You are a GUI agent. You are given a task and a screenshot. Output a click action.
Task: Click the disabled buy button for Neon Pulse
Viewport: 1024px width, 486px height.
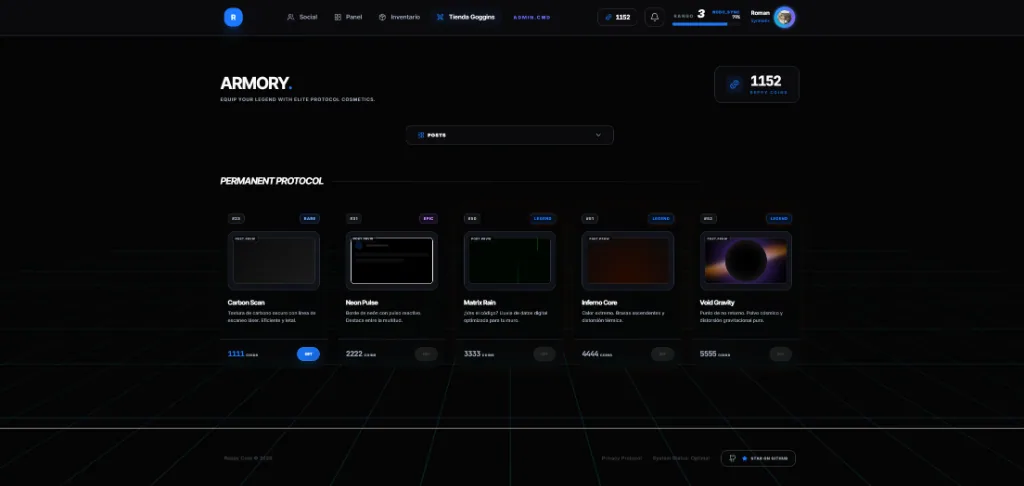click(426, 354)
